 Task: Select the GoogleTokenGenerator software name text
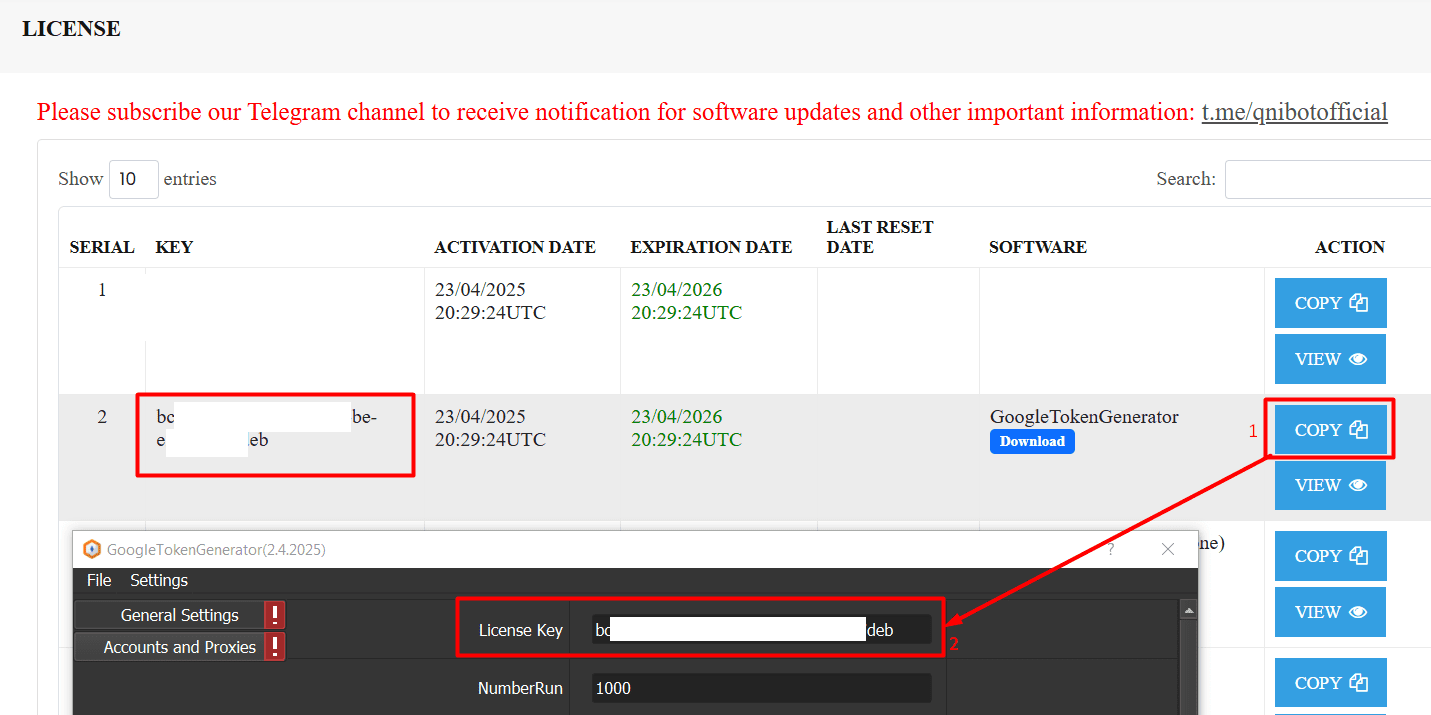click(1084, 417)
